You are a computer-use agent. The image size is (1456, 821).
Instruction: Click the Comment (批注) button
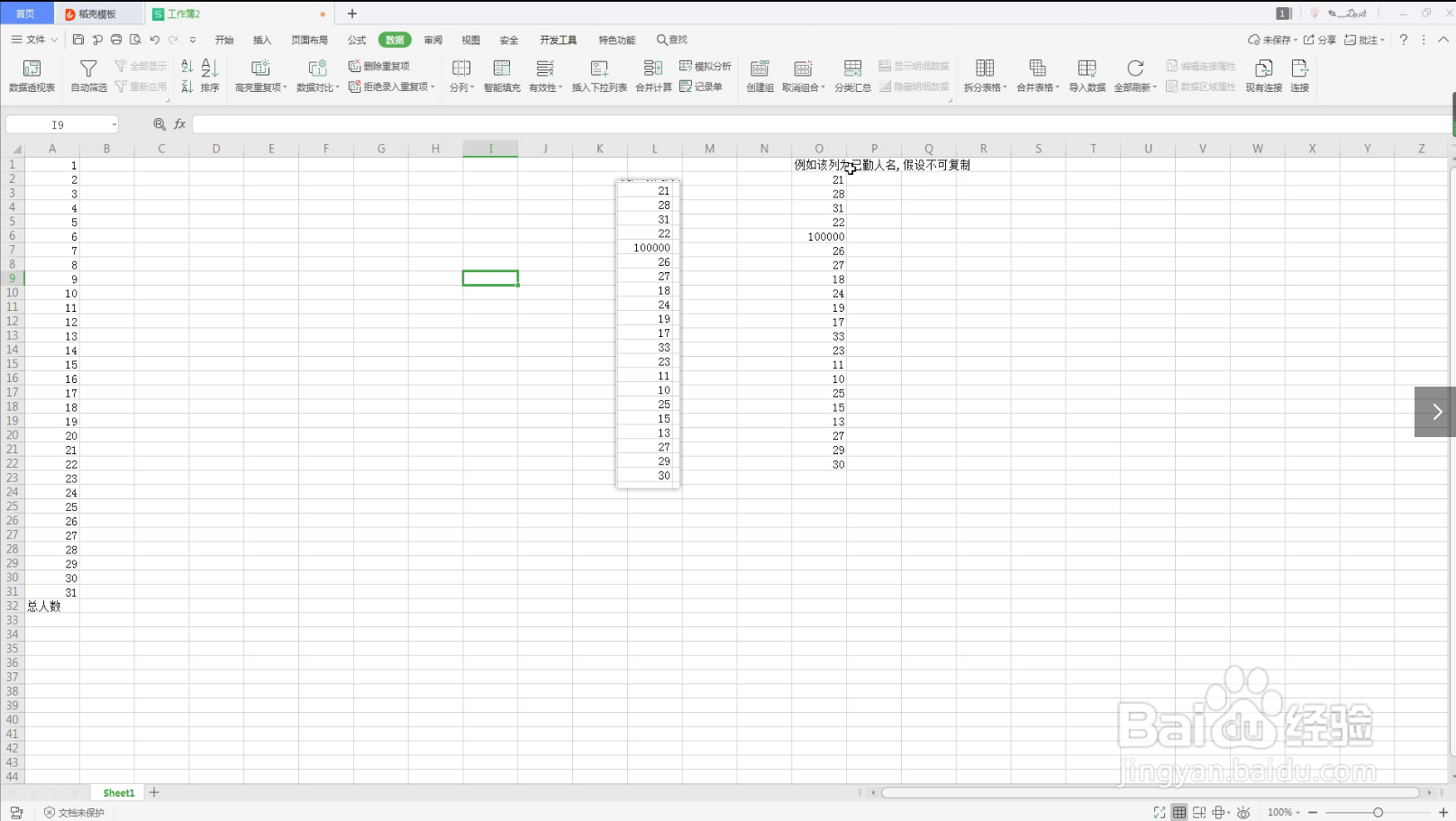tap(1363, 40)
